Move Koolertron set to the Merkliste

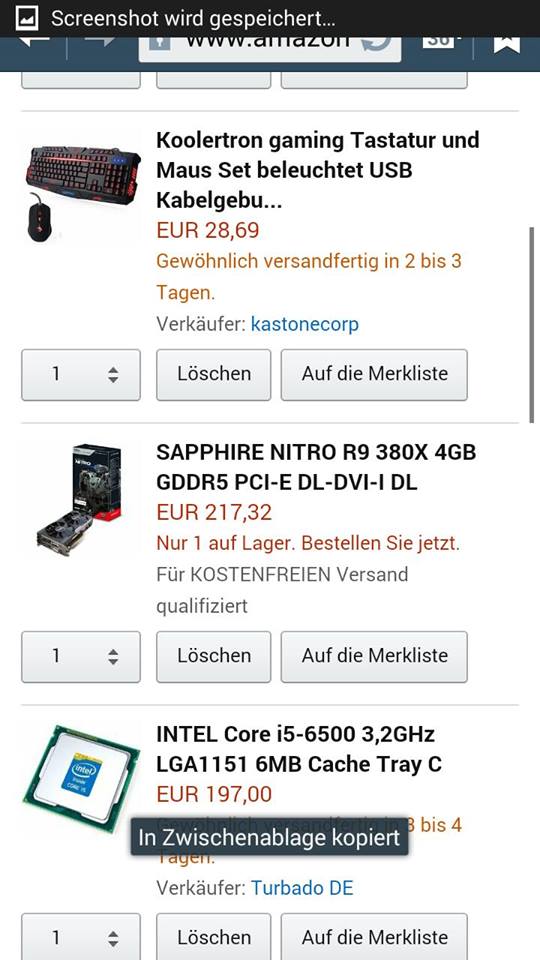[374, 375]
